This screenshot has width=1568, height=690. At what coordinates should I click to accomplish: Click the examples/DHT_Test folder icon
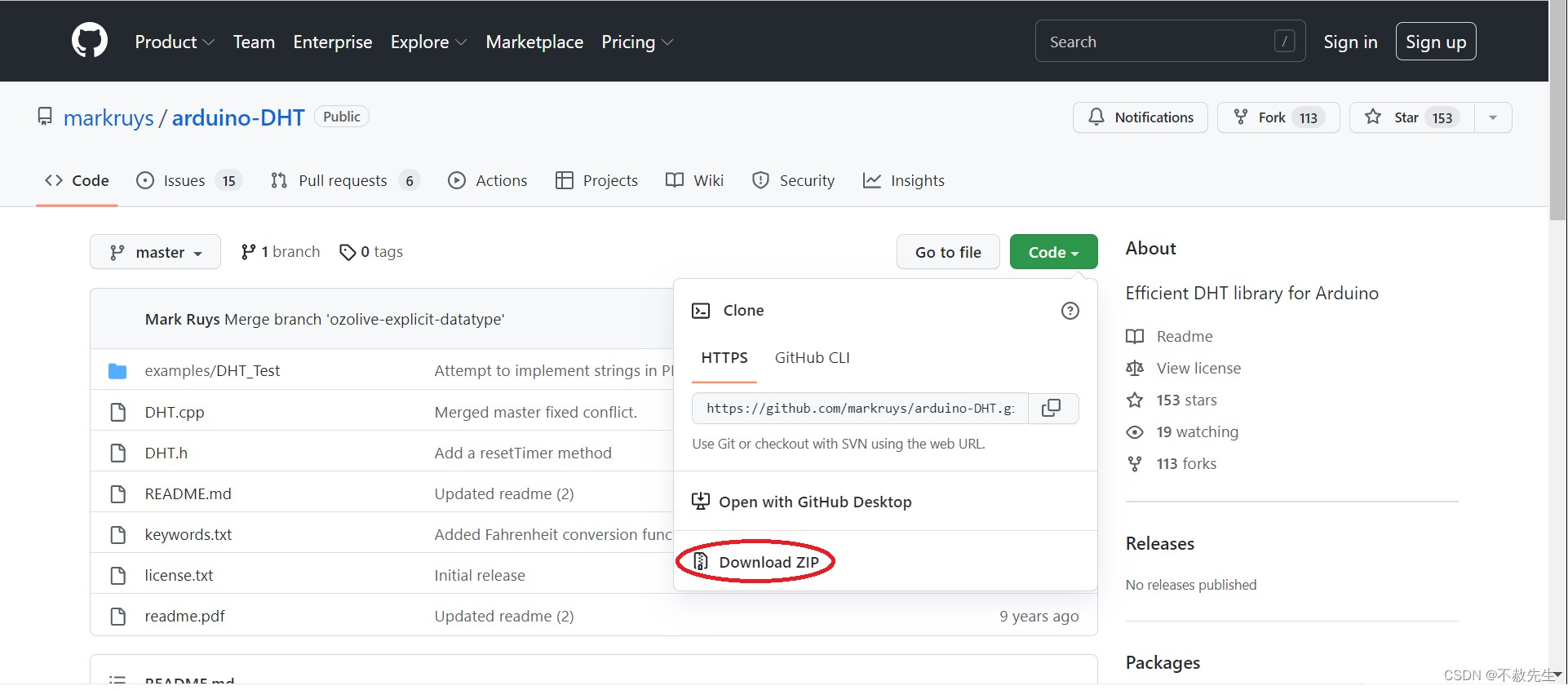point(117,371)
